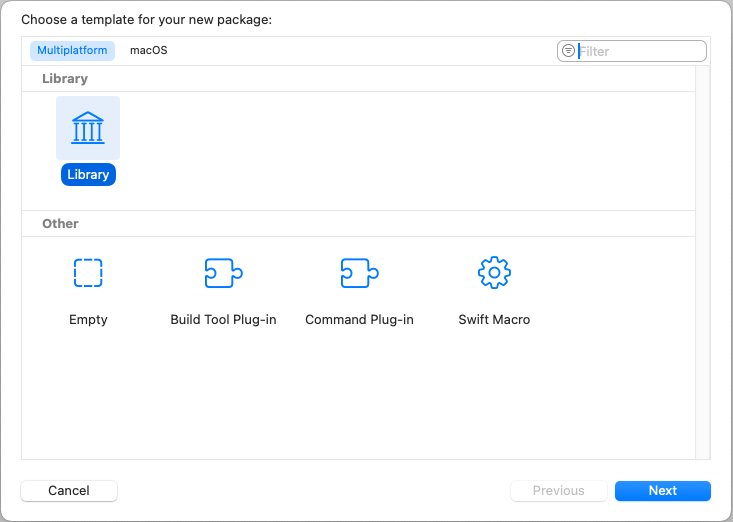
Task: Switch to the Multiplatform tab
Action: click(x=72, y=50)
